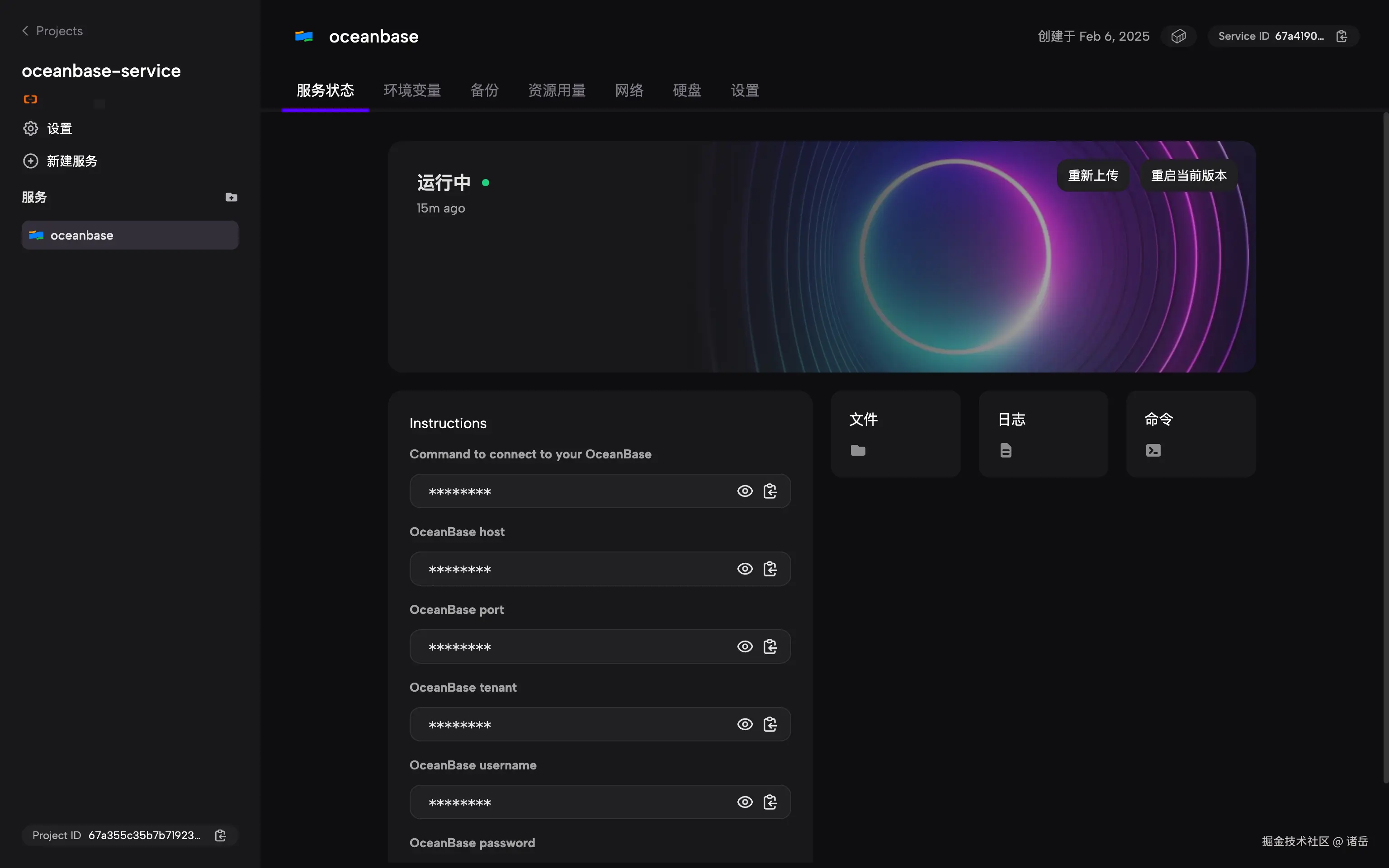The width and height of the screenshot is (1389, 868).
Task: Click the add folder icon beside 服务
Action: tap(231, 198)
